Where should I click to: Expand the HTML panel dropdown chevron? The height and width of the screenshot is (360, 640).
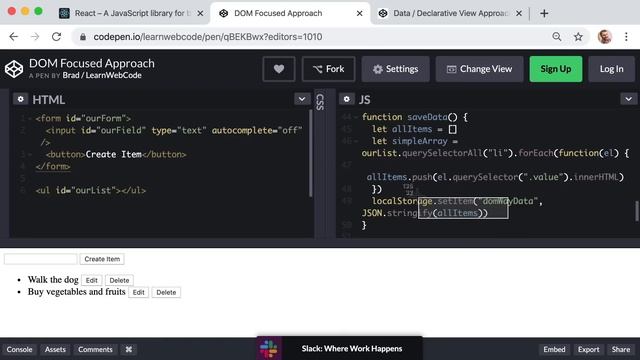(302, 99)
